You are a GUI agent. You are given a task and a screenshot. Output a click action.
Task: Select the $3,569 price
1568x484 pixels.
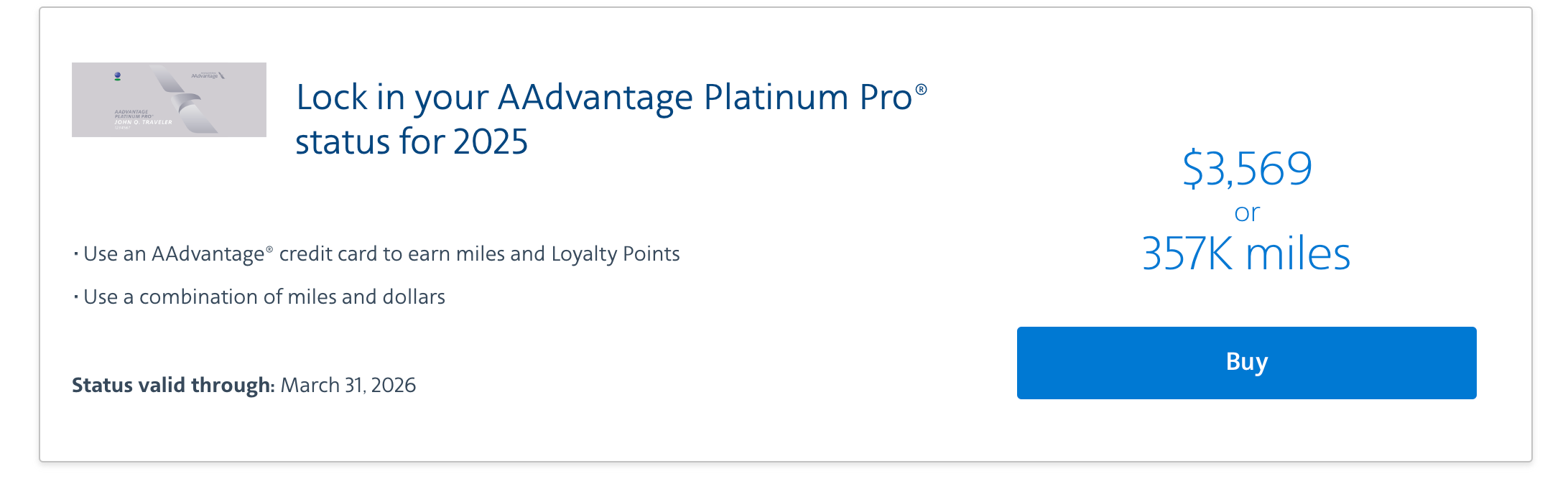click(x=1247, y=169)
